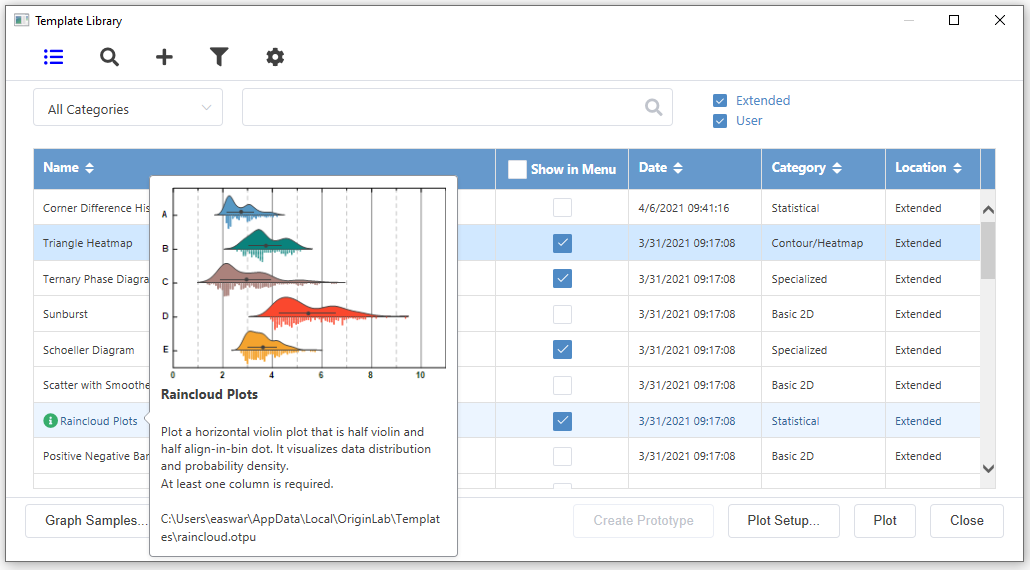Open settings via the gear icon
1030x570 pixels.
pyautogui.click(x=275, y=57)
